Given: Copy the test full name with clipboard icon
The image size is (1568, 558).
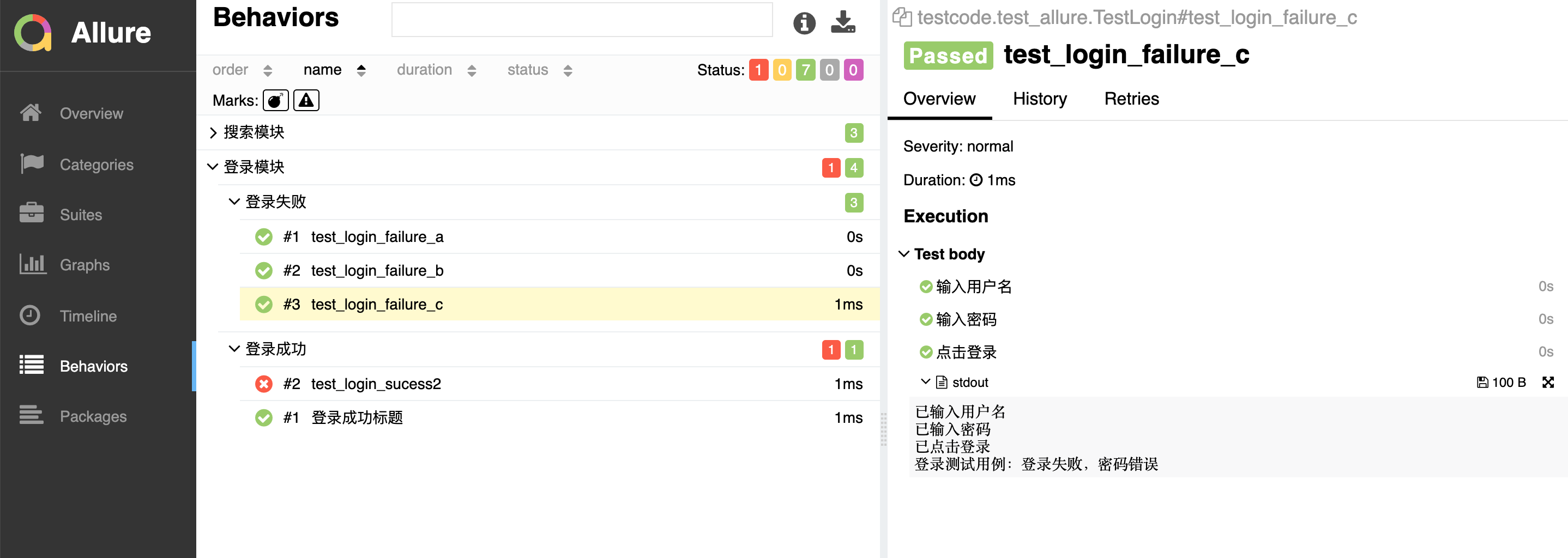Looking at the screenshot, I should click(x=901, y=17).
